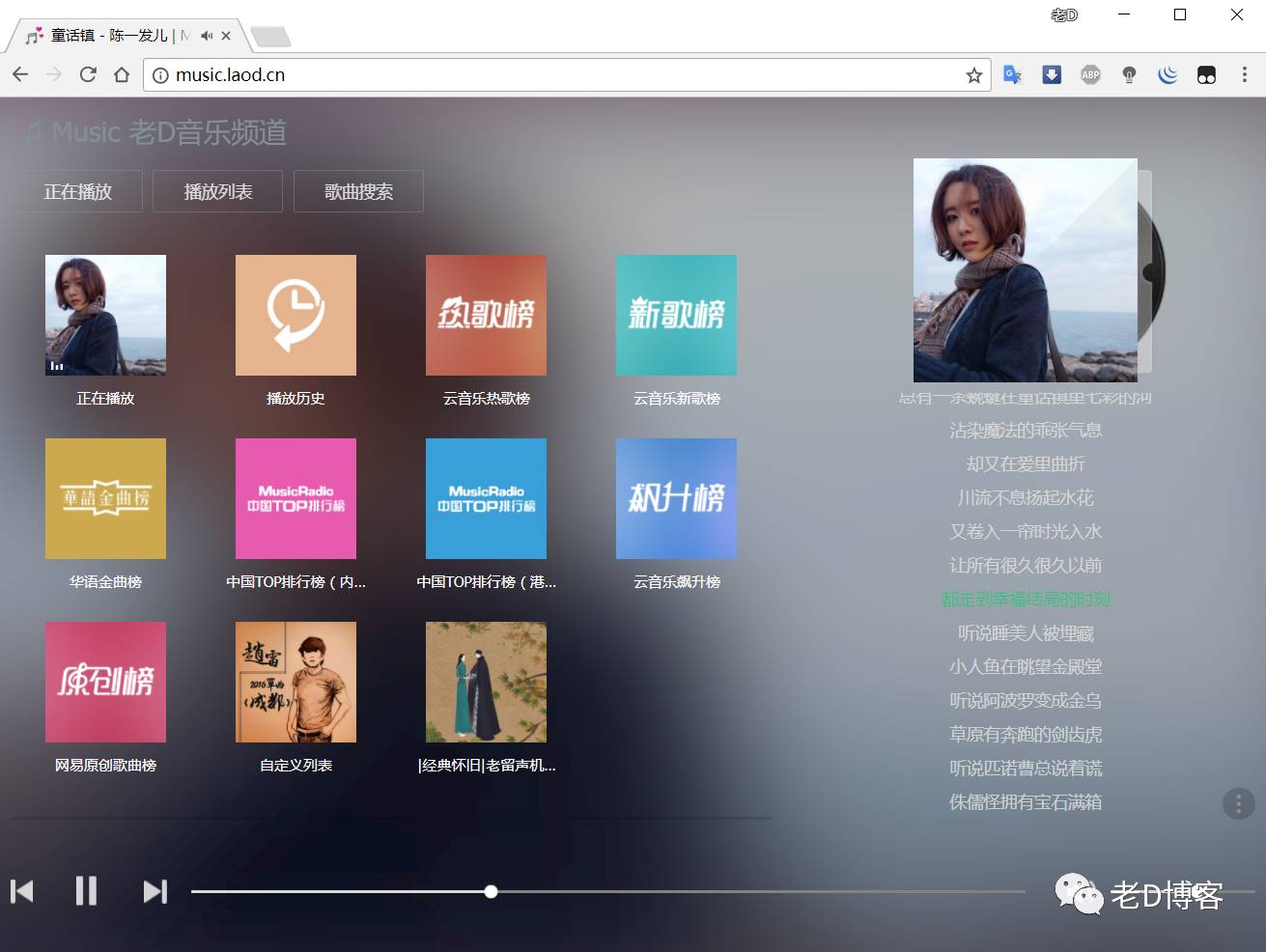This screenshot has height=952, width=1266.
Task: Pause the current song
Action: 86,890
